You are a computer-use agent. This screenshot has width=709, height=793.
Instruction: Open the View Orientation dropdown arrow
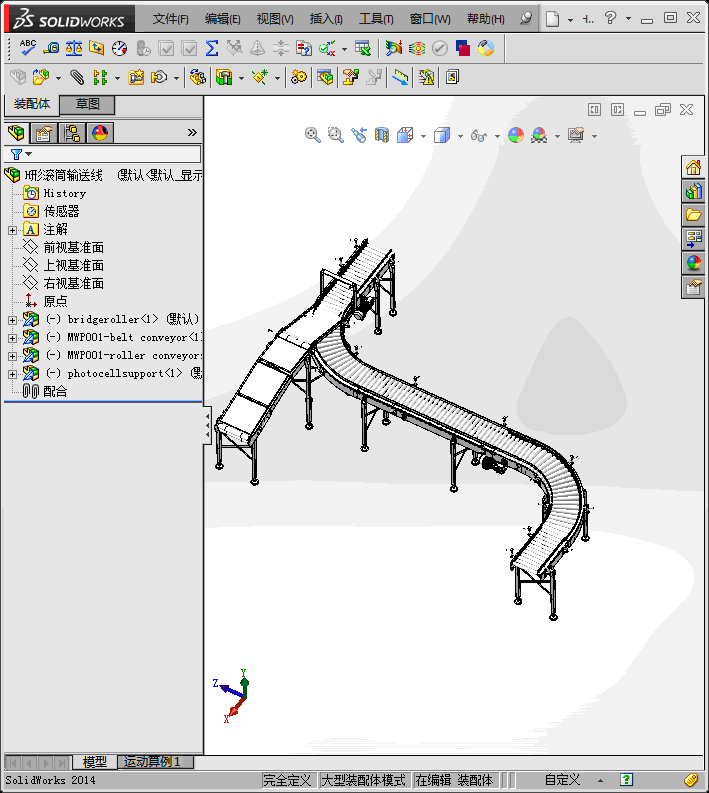[423, 136]
